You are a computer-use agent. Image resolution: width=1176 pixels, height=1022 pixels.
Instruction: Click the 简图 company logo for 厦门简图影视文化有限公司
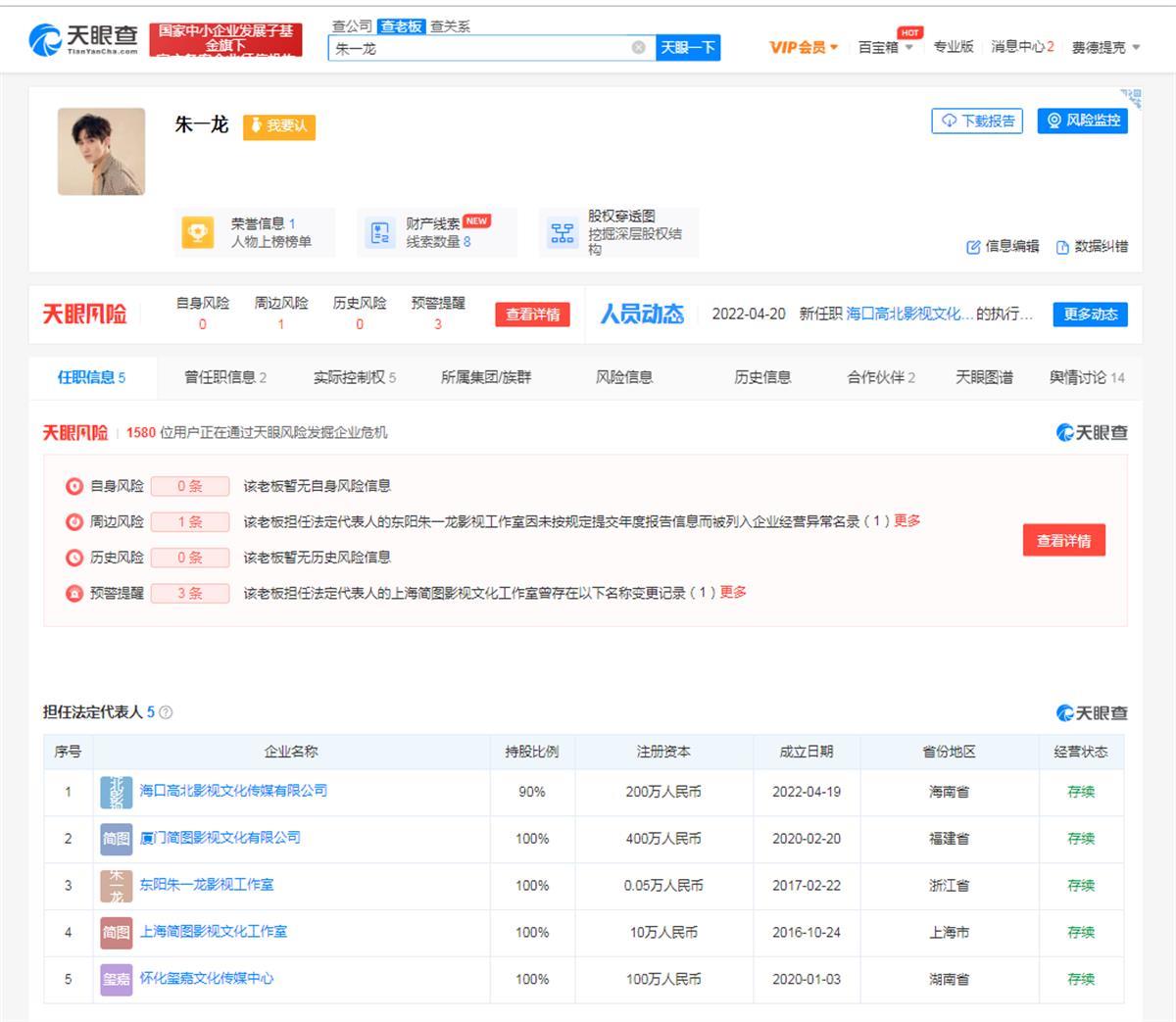(116, 838)
